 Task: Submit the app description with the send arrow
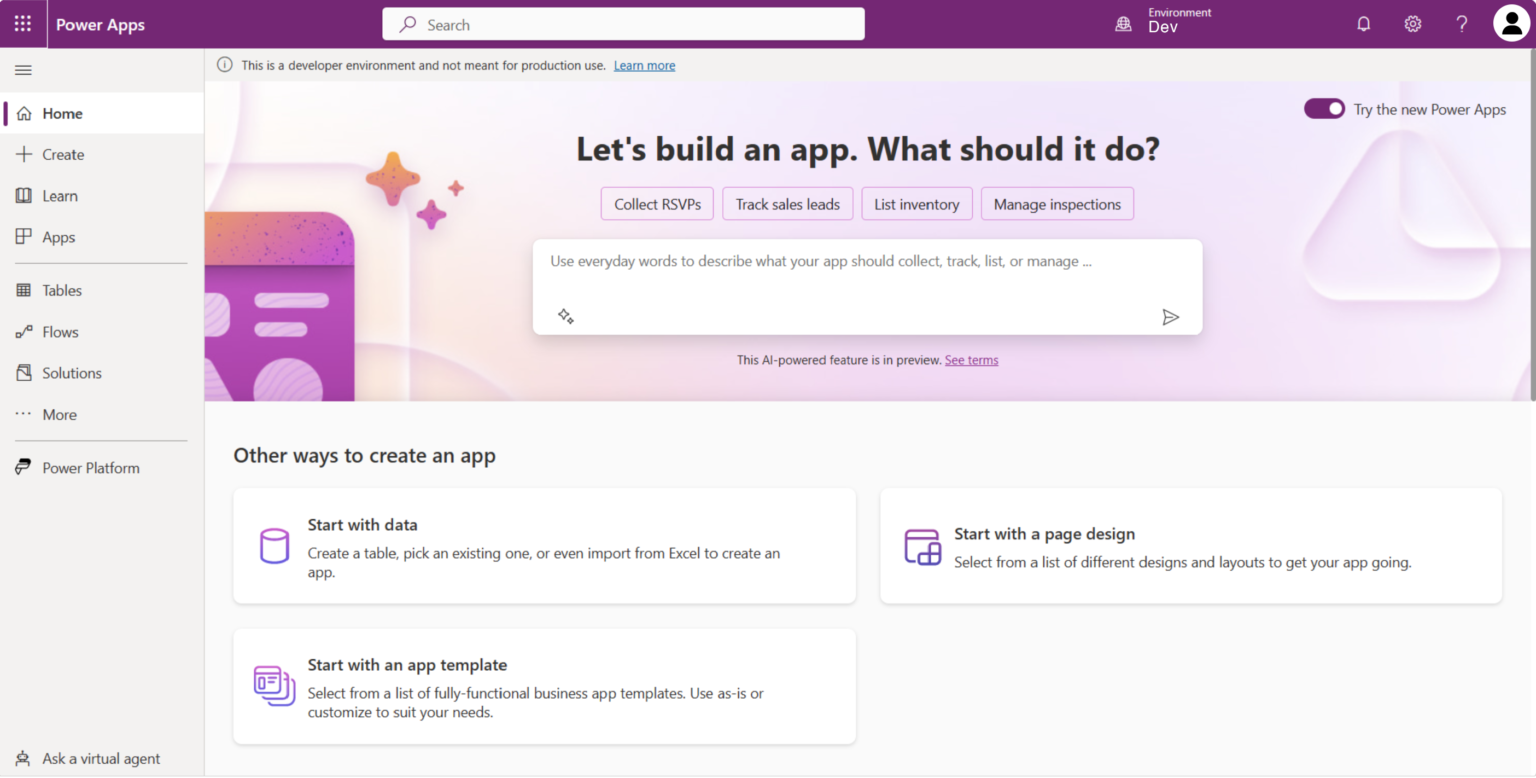[x=1170, y=317]
